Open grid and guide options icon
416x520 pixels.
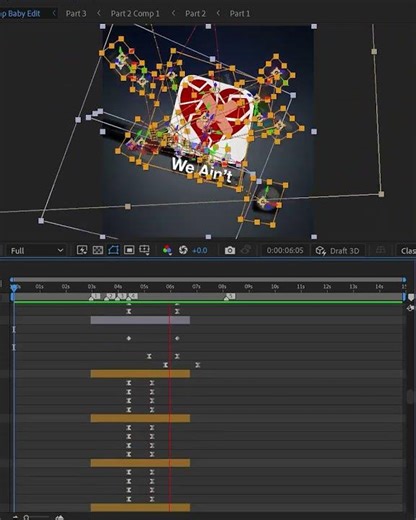coord(144,250)
